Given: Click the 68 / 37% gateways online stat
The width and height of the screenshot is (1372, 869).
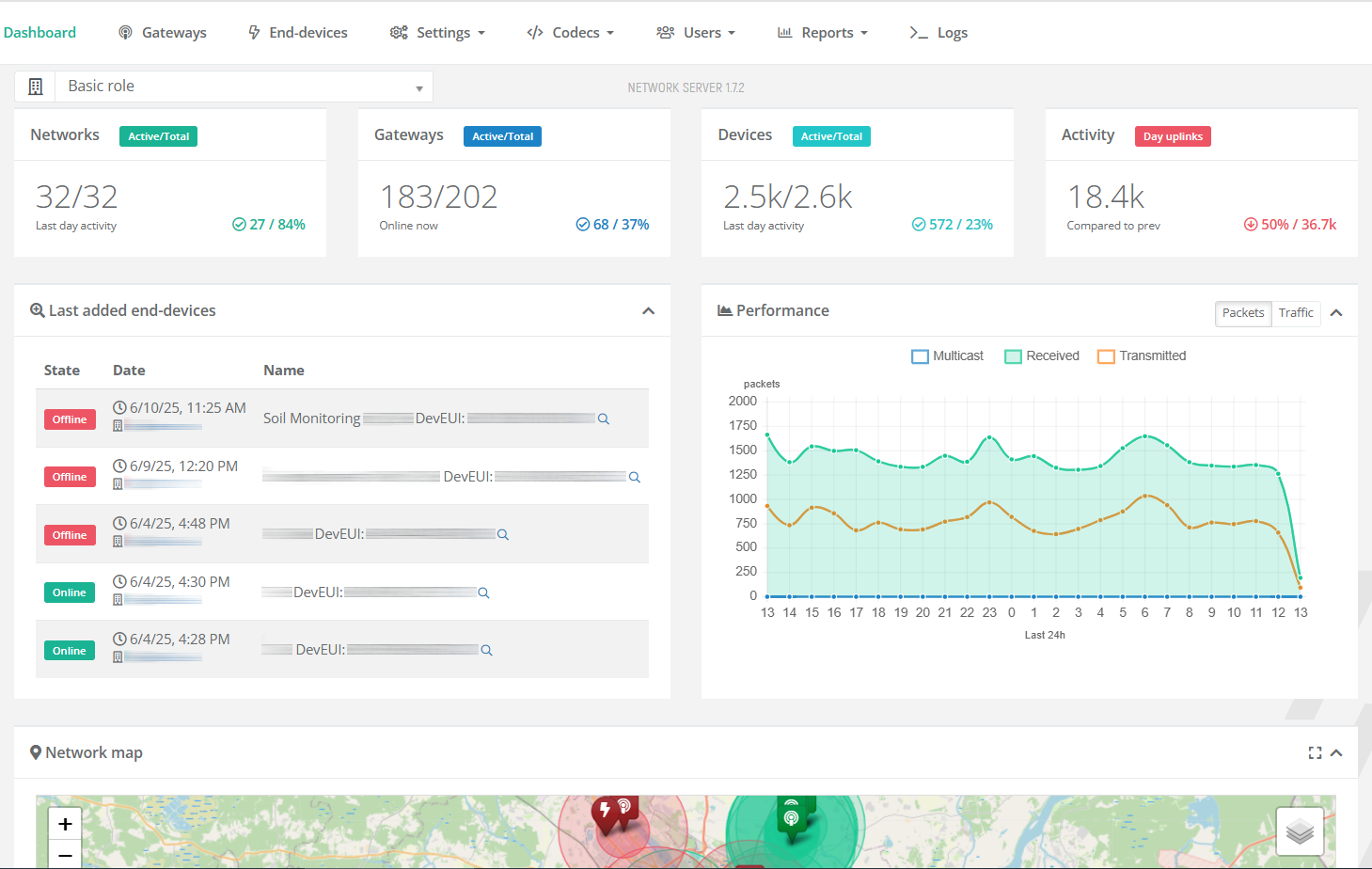Looking at the screenshot, I should (x=612, y=224).
